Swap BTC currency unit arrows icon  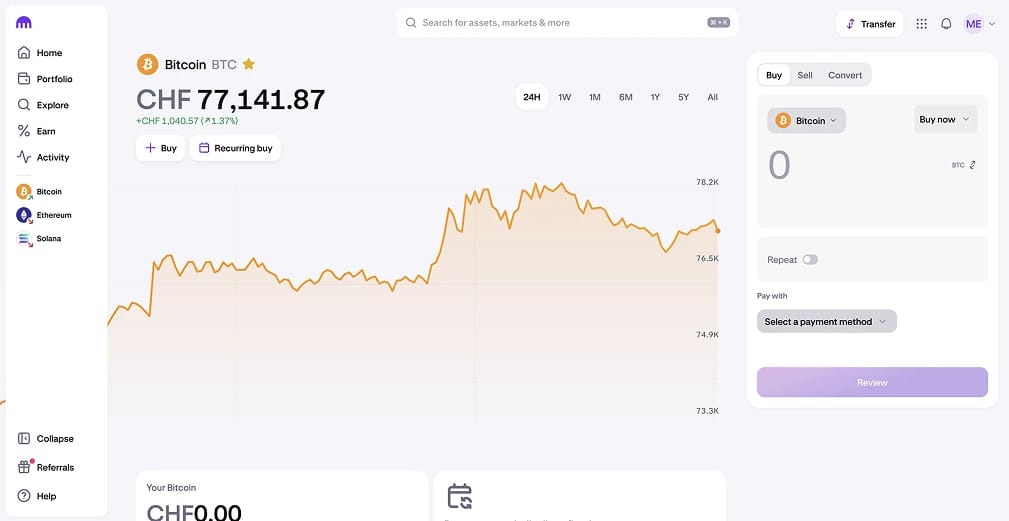[x=972, y=165]
